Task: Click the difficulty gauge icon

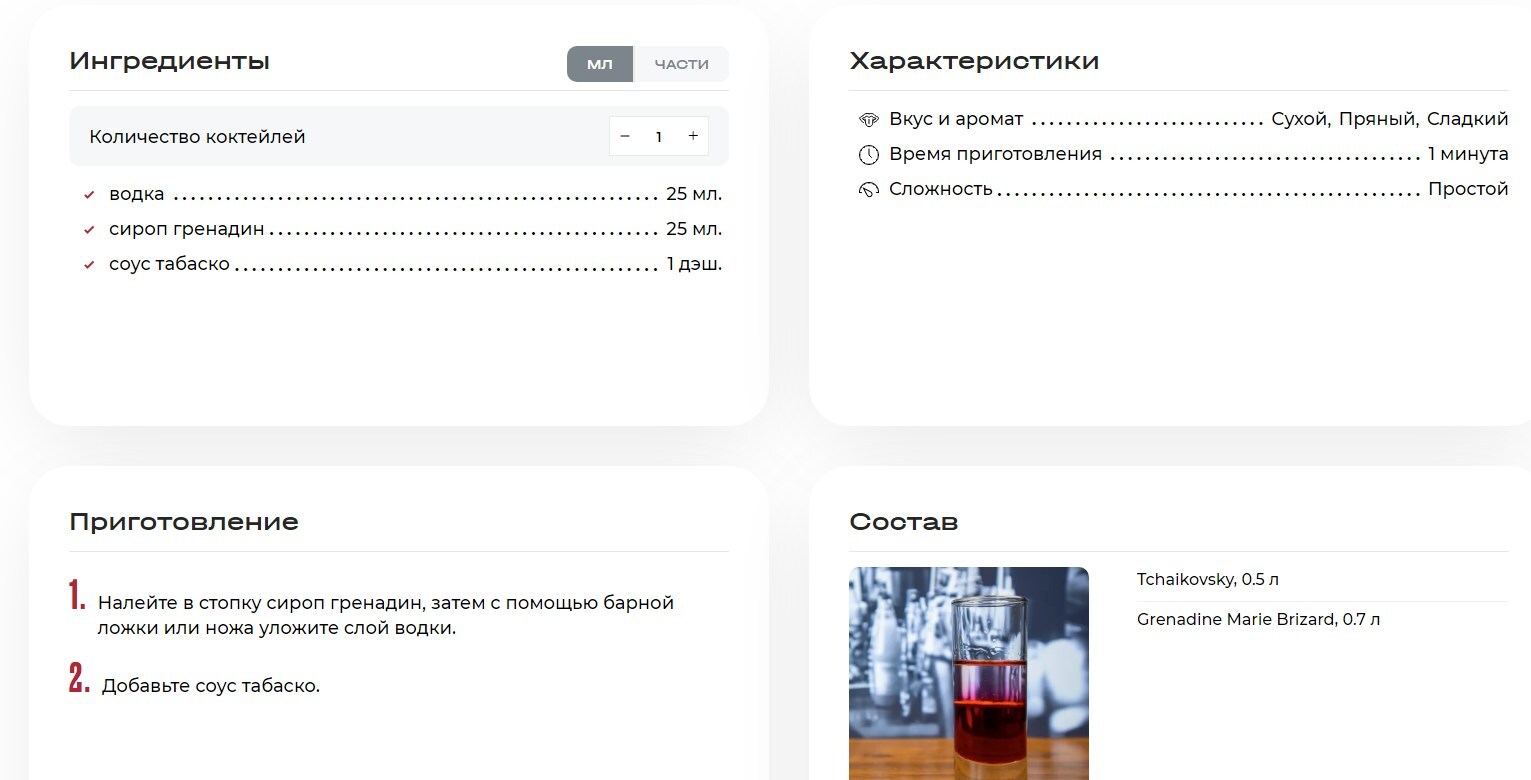Action: click(x=868, y=190)
